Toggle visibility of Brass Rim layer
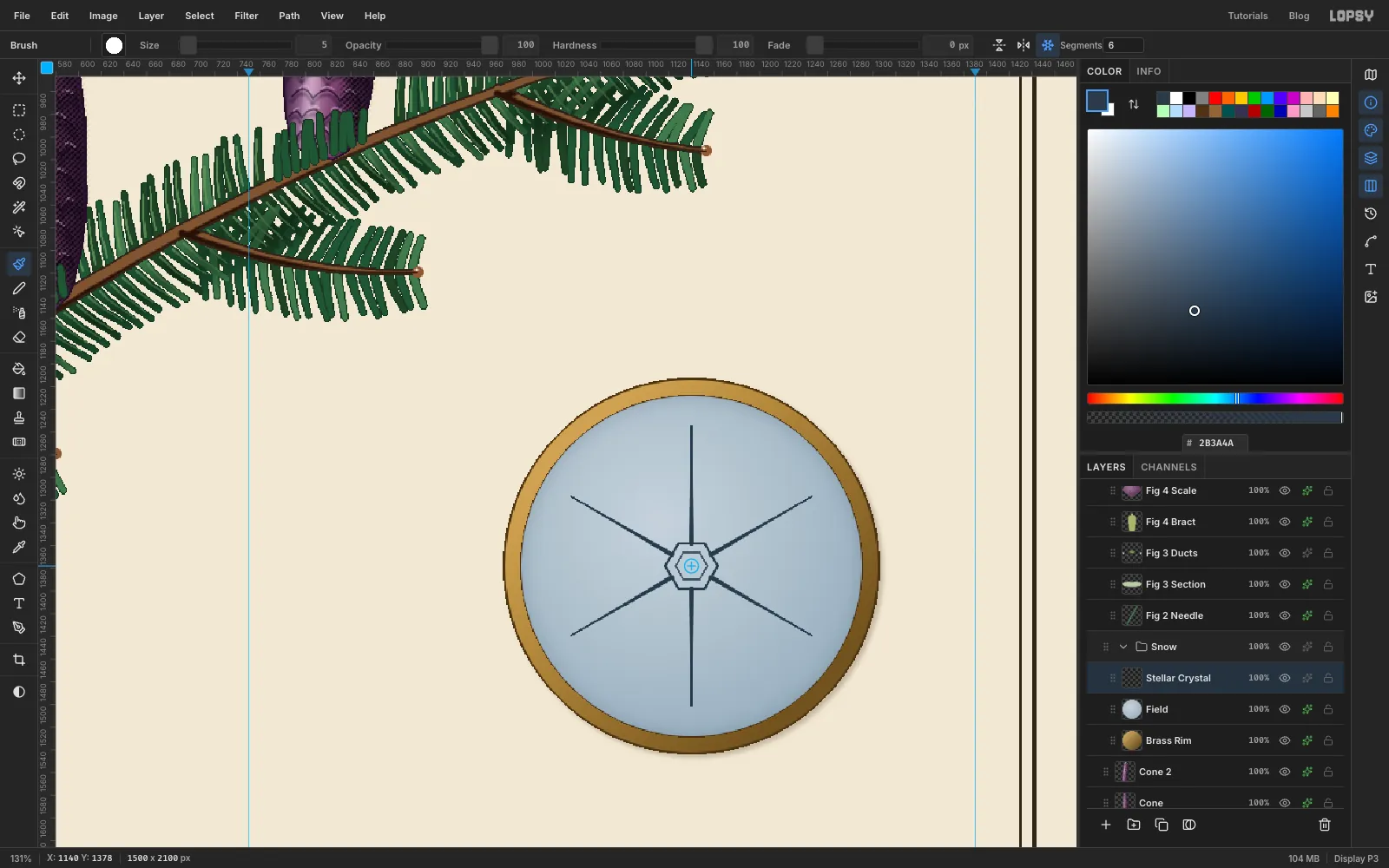1389x868 pixels. 1285,740
